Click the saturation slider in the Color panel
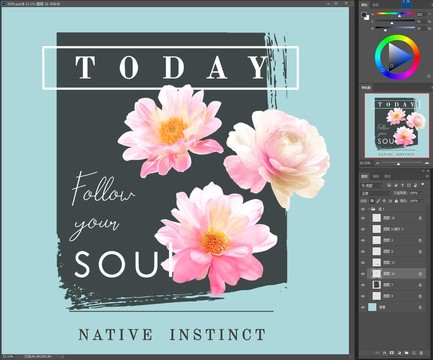This screenshot has height=360, width=433. (x=395, y=21)
